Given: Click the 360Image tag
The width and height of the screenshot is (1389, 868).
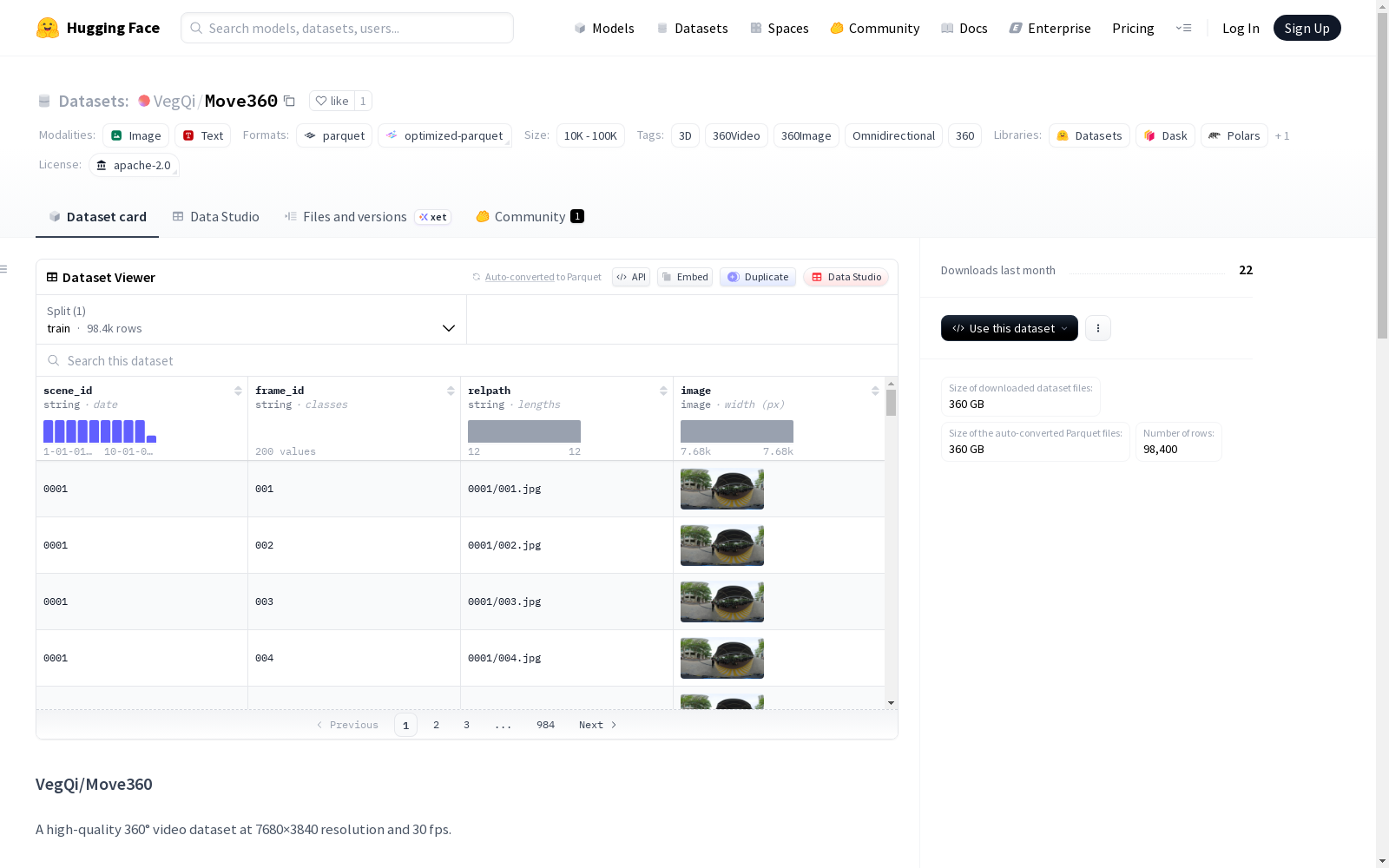Looking at the screenshot, I should (x=806, y=135).
